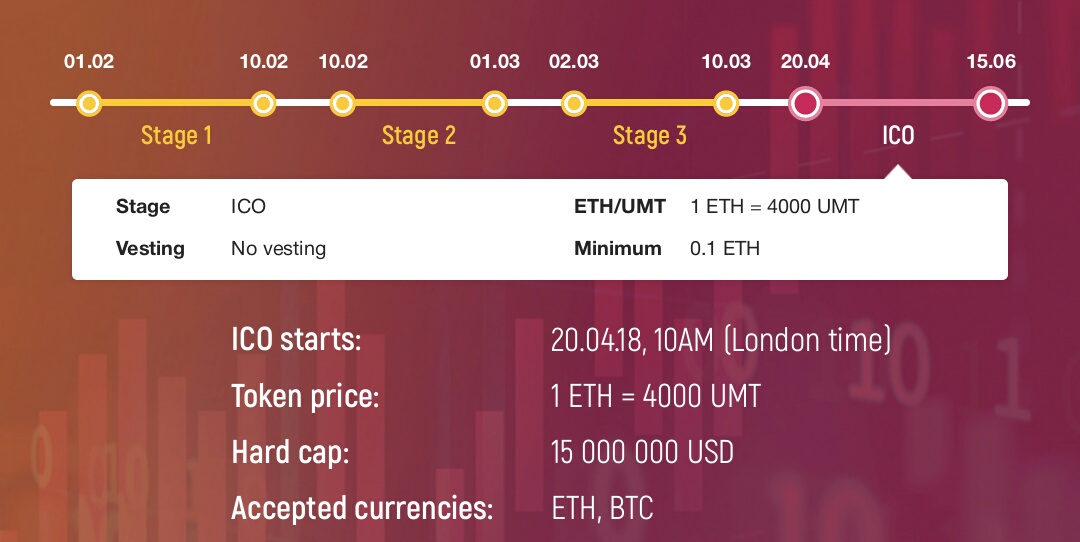Select the ICO end marker at 15.06
Viewport: 1080px width, 542px height.
[990, 103]
